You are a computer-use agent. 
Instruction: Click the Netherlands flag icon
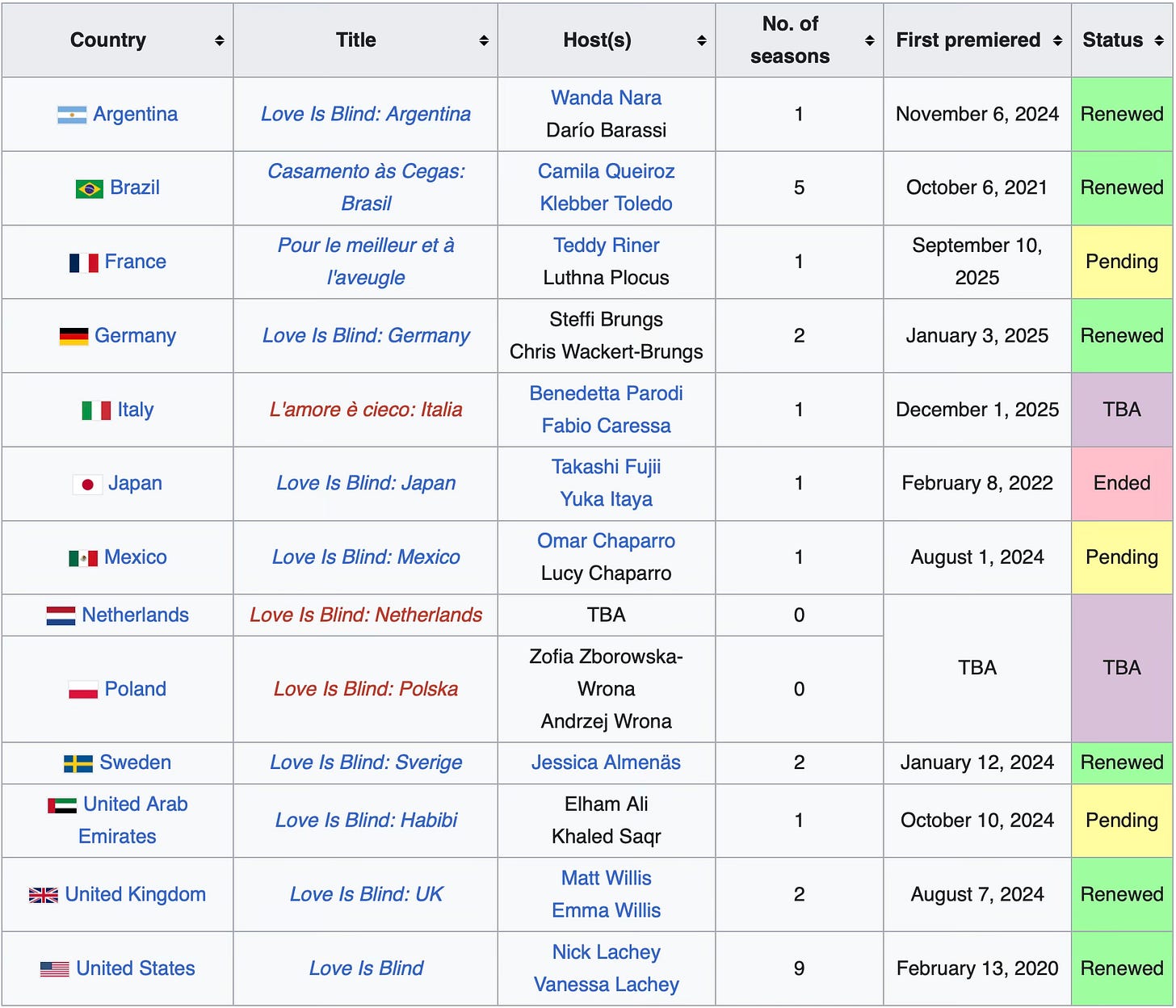(61, 616)
